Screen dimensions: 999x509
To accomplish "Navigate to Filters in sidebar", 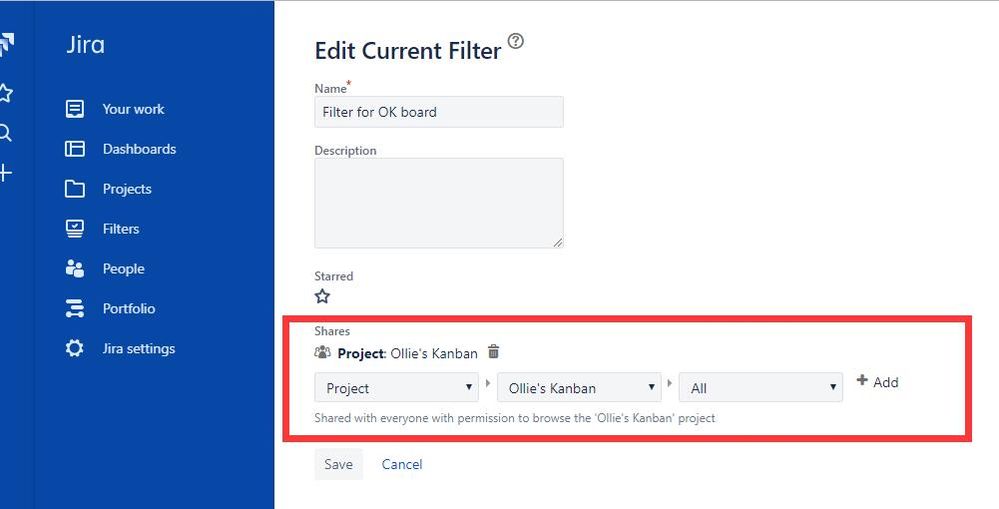I will point(120,229).
